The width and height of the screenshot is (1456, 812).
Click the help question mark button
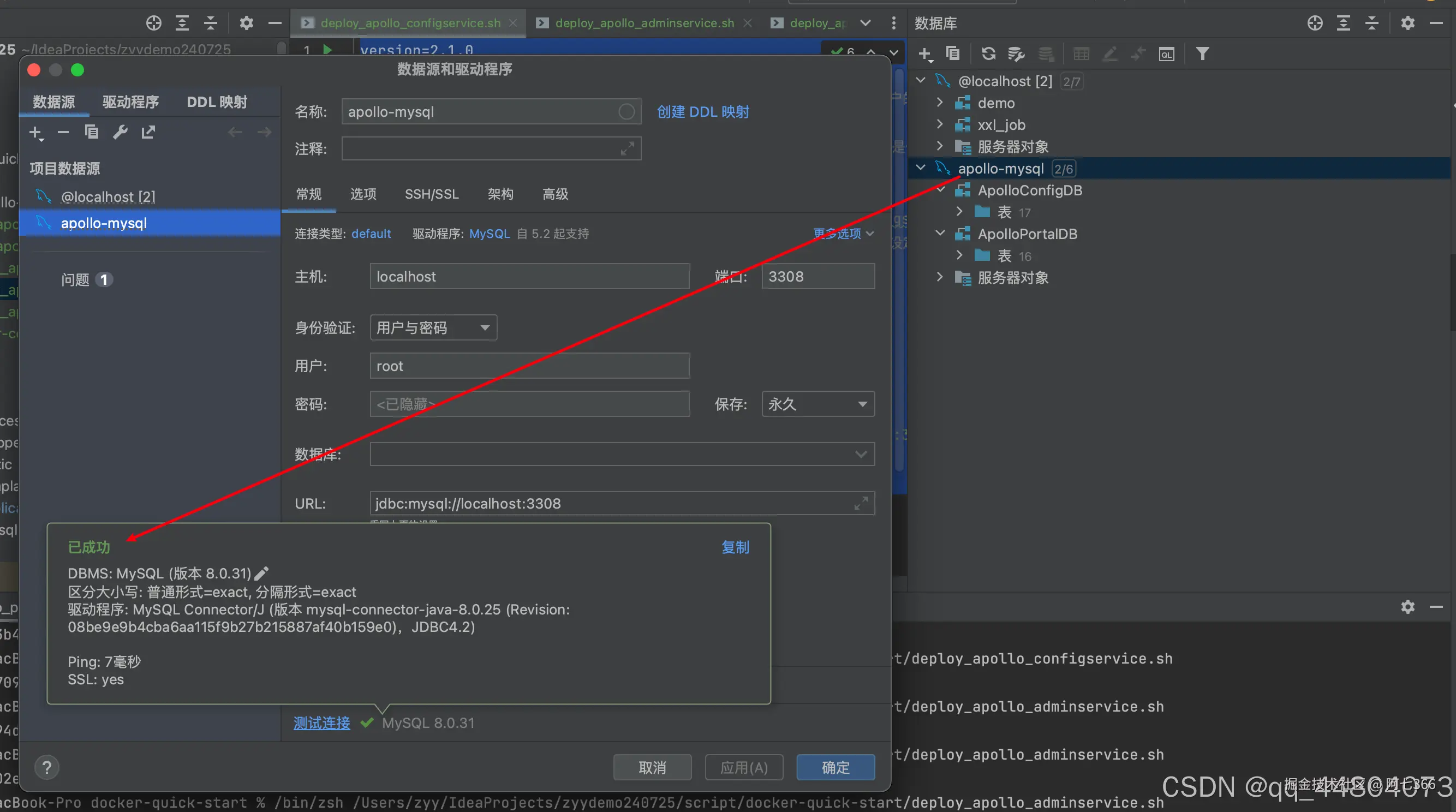point(47,767)
